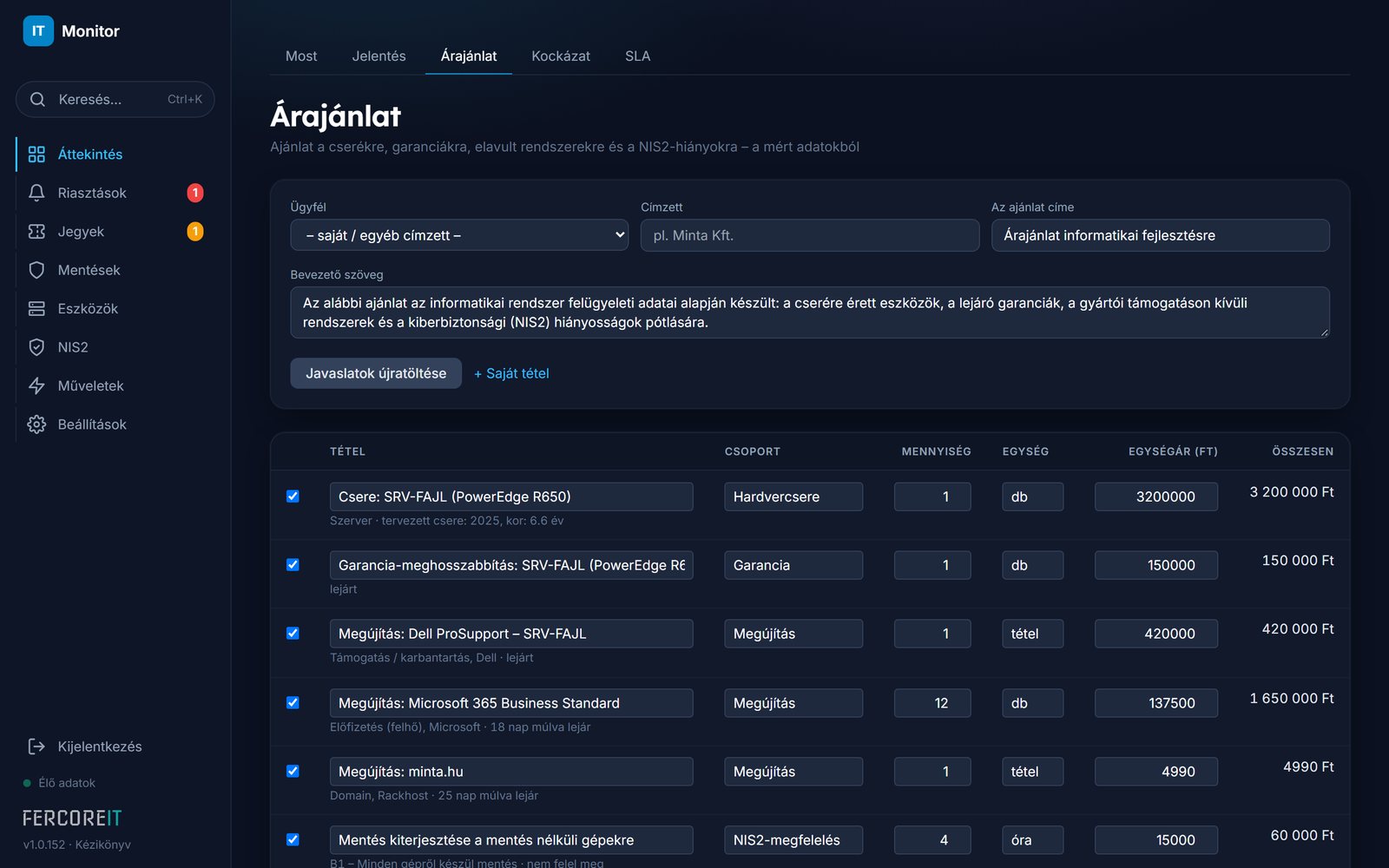1389x868 pixels.
Task: Click the Kijelentkezés logout icon
Action: point(36,746)
